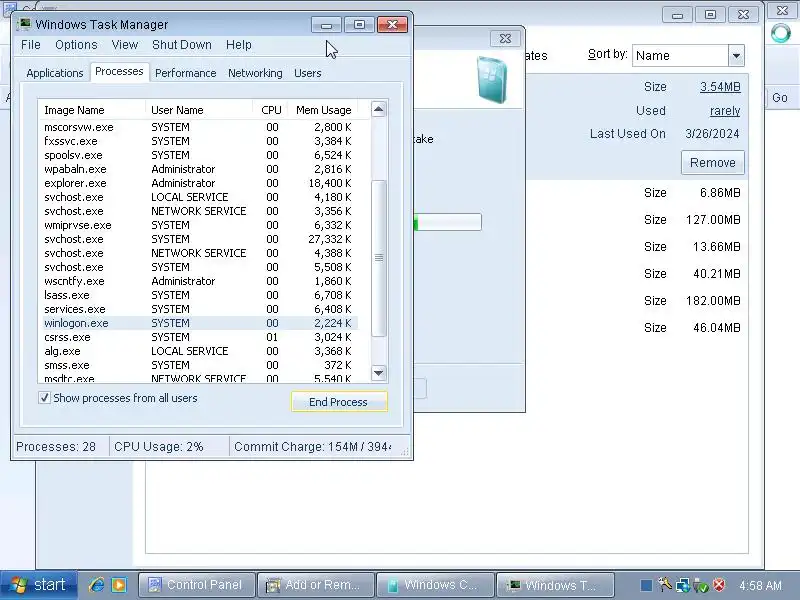Viewport: 800px width, 600px height.
Task: Open the Start menu
Action: coord(39,585)
